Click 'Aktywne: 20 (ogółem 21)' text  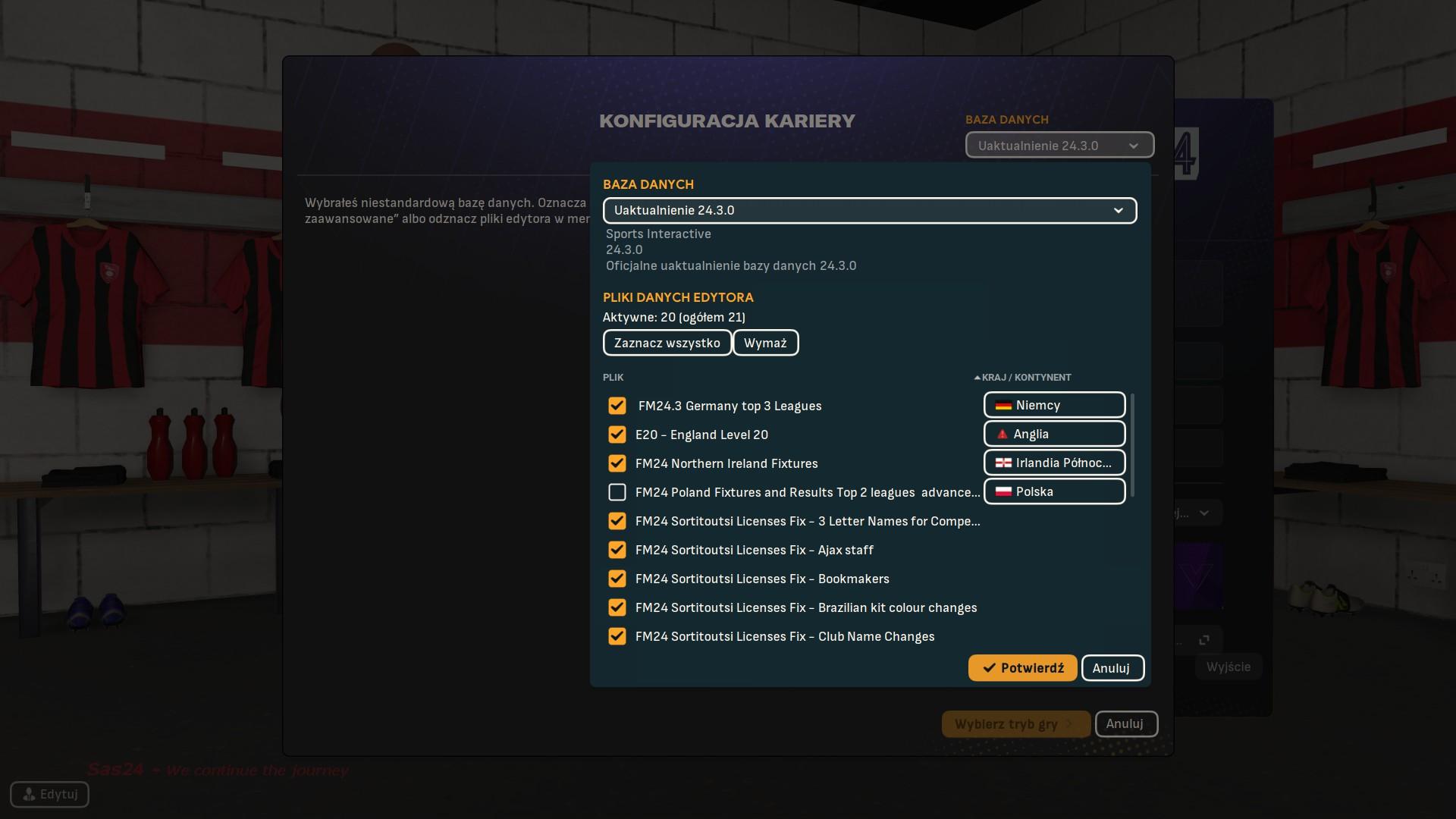pos(674,318)
